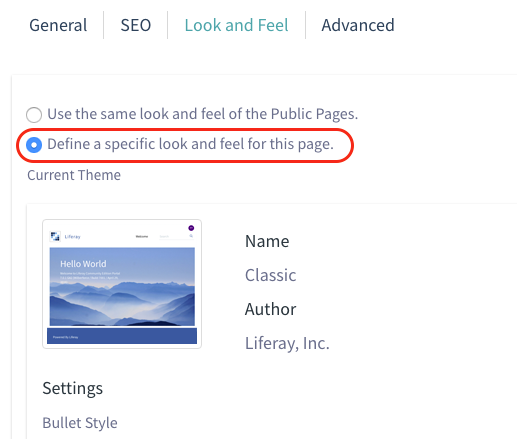Open the SEO tab

pyautogui.click(x=136, y=25)
